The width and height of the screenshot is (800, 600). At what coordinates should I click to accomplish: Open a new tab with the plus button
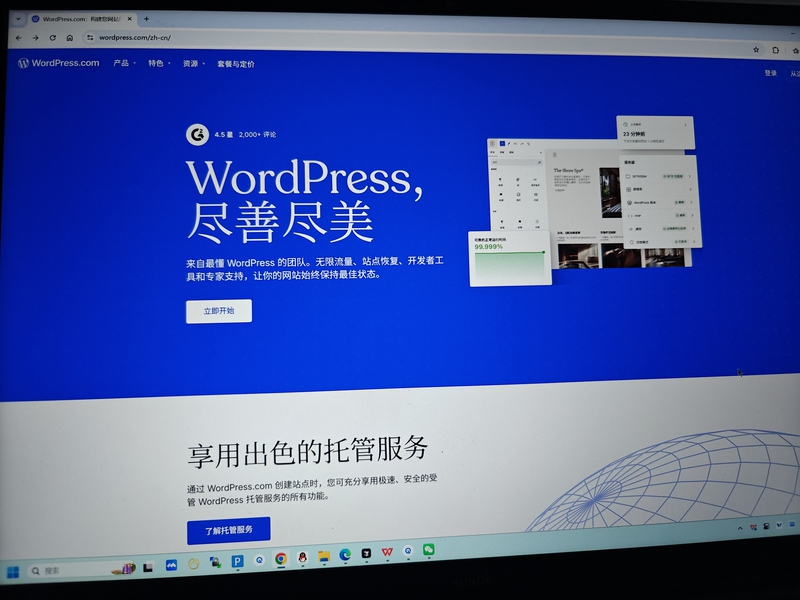pos(146,19)
